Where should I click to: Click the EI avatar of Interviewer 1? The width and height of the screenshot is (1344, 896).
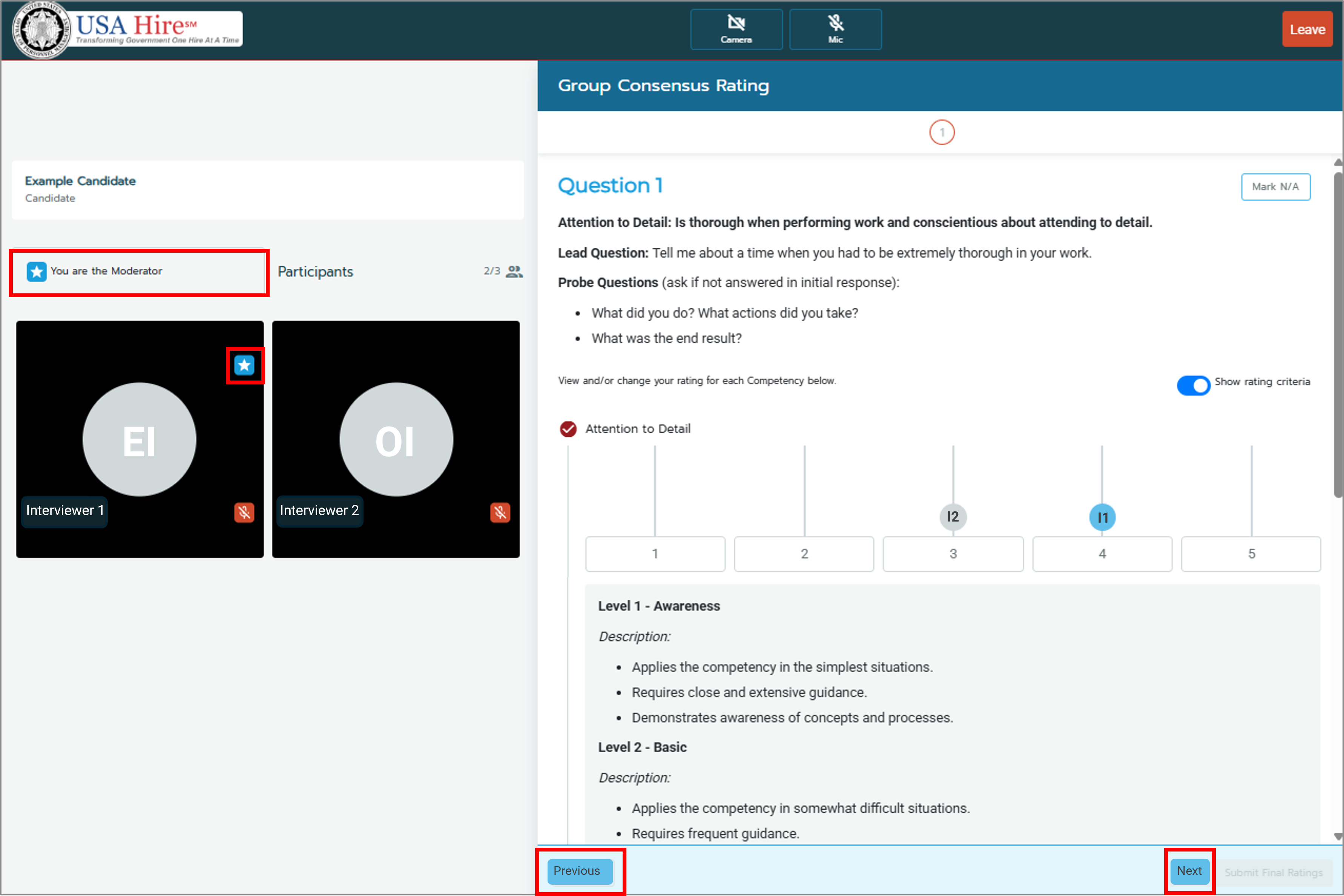[140, 439]
